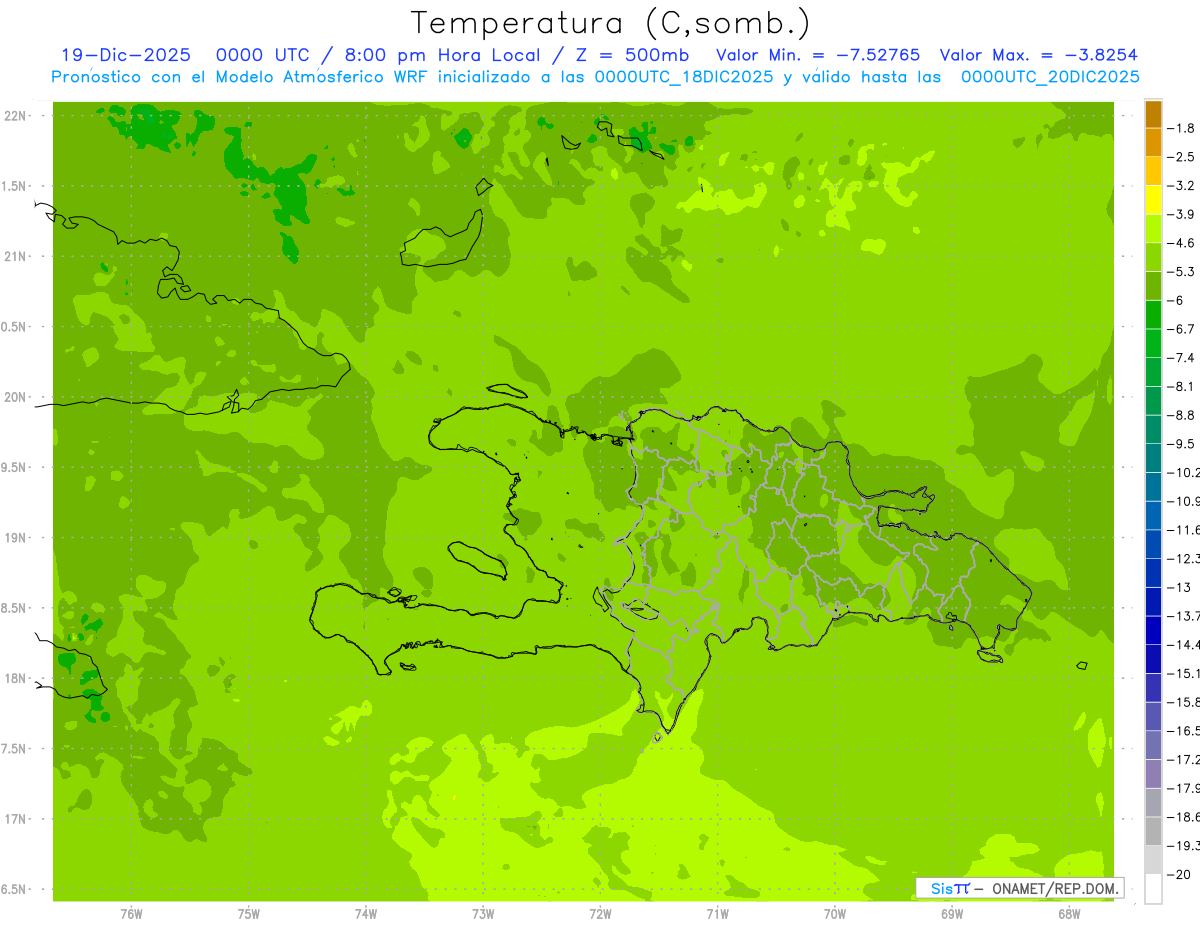Click the green colorbar swatch between -6 and -6.7
The width and height of the screenshot is (1200, 927).
[x=1153, y=314]
